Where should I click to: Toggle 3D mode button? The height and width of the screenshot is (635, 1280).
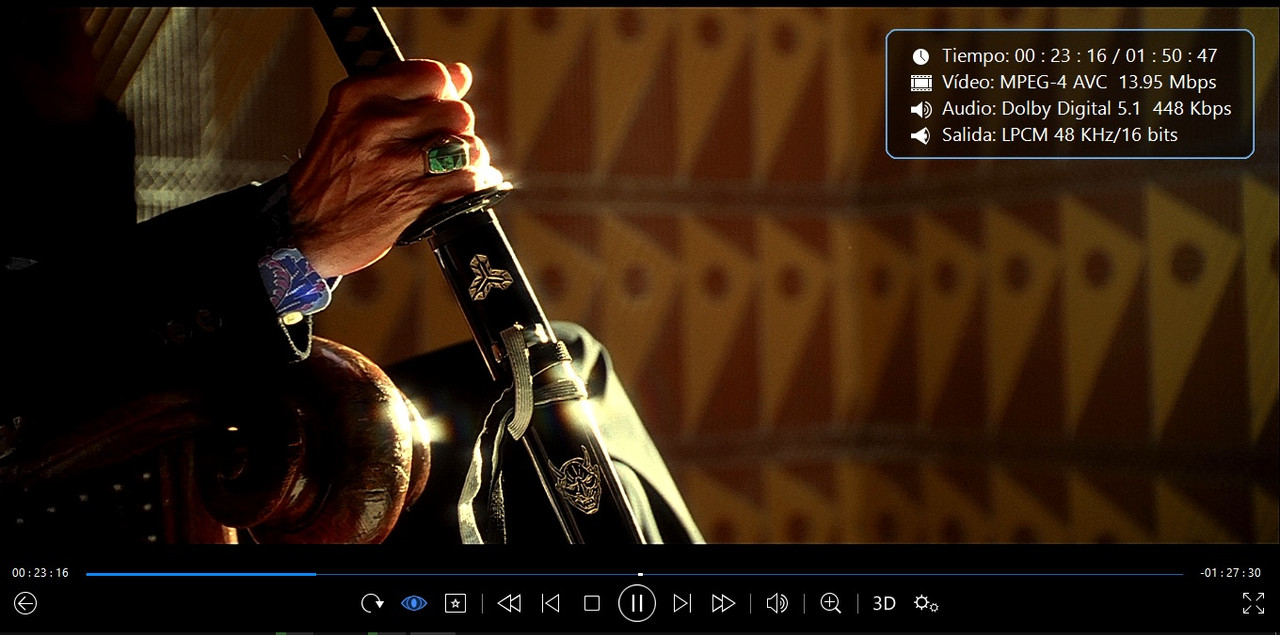click(x=884, y=603)
